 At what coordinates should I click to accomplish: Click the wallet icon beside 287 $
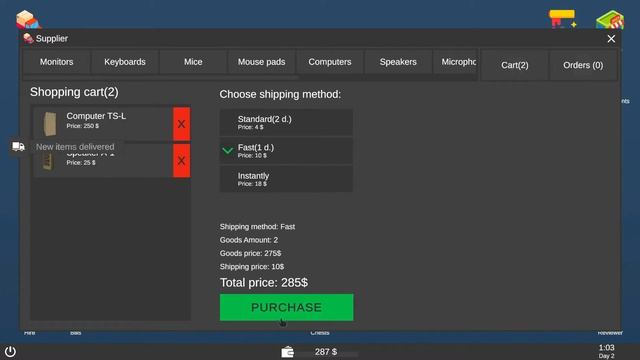coord(287,352)
